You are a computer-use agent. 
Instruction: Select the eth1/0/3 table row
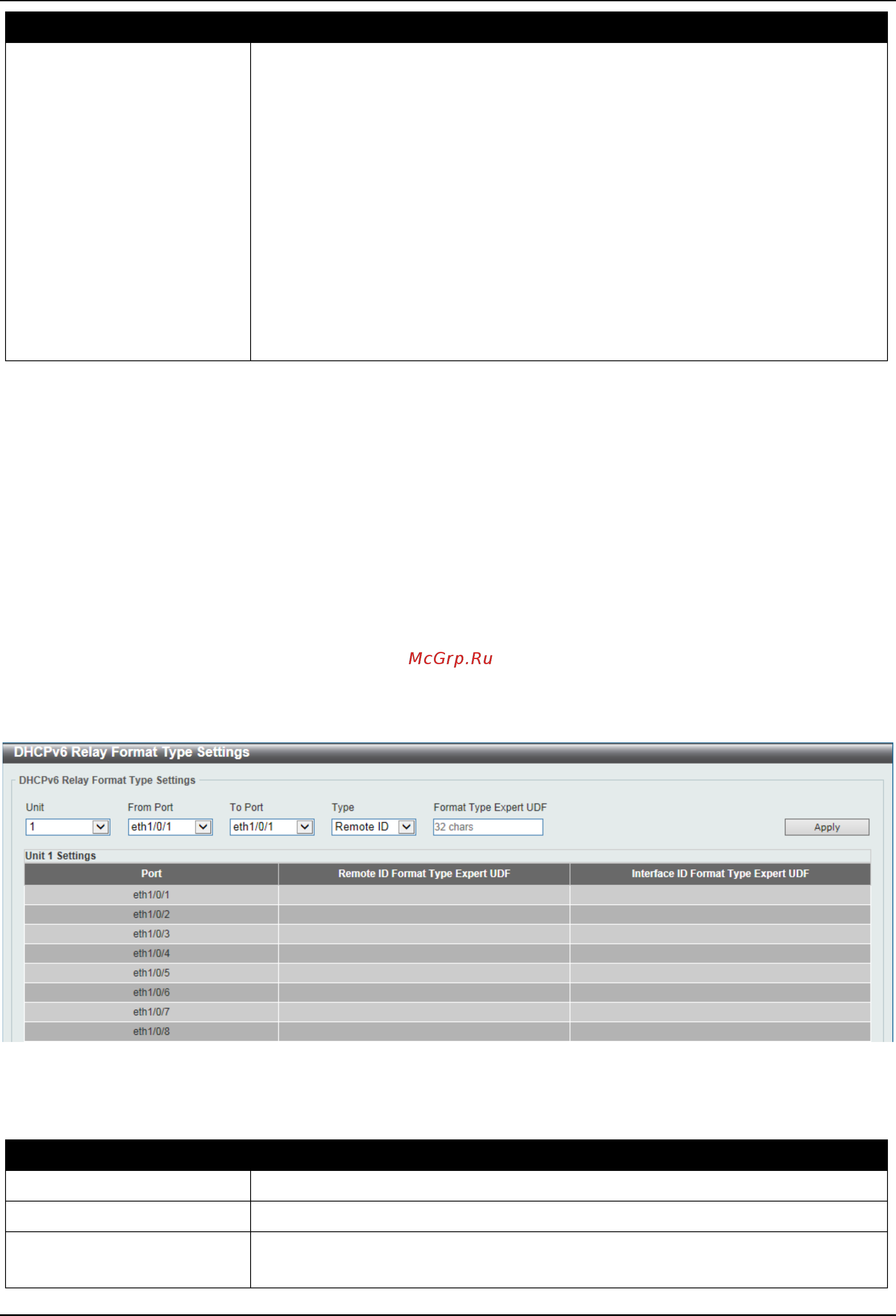coord(448,934)
